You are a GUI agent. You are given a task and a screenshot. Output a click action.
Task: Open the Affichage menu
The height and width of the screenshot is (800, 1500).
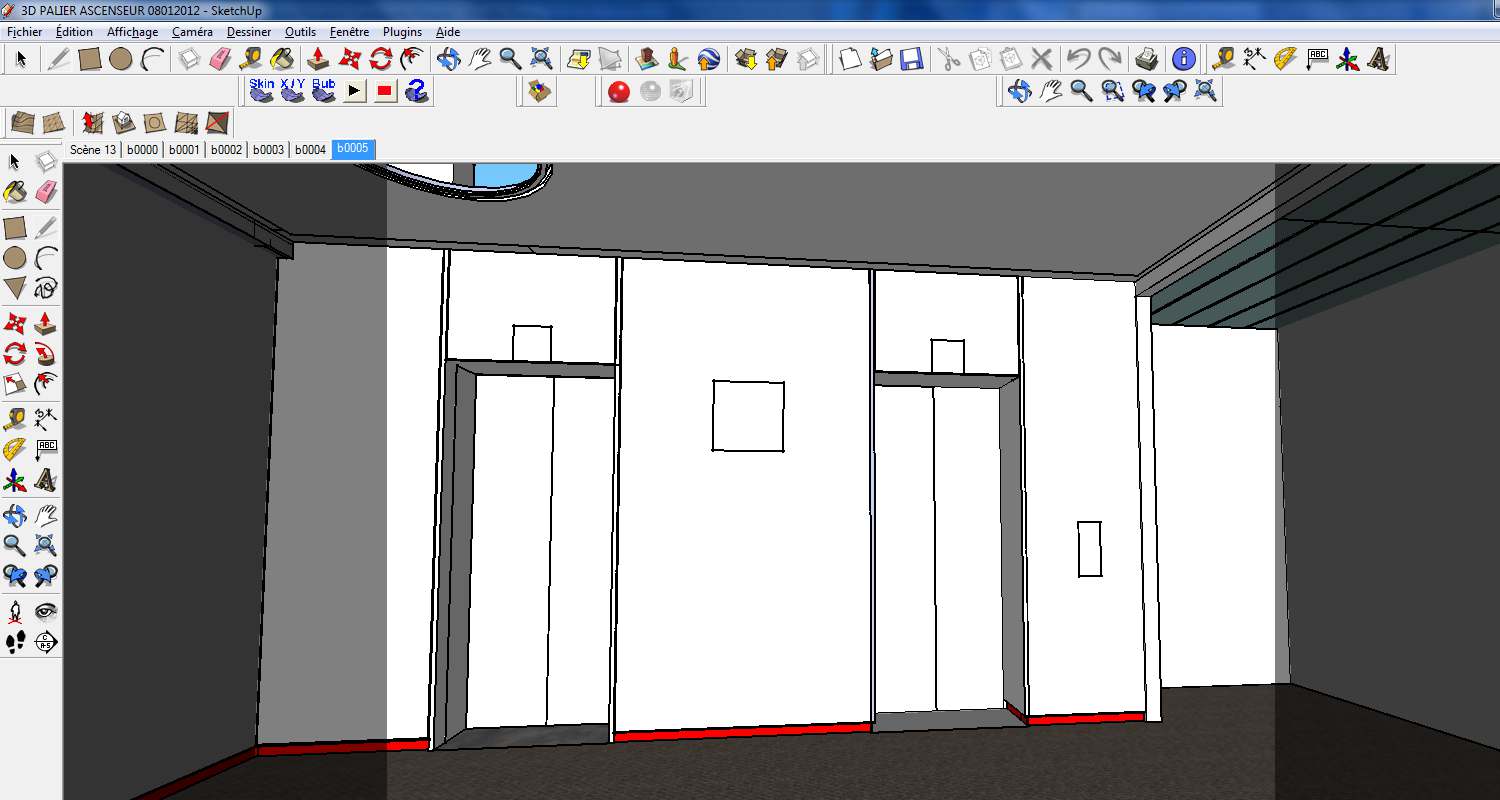[x=132, y=32]
